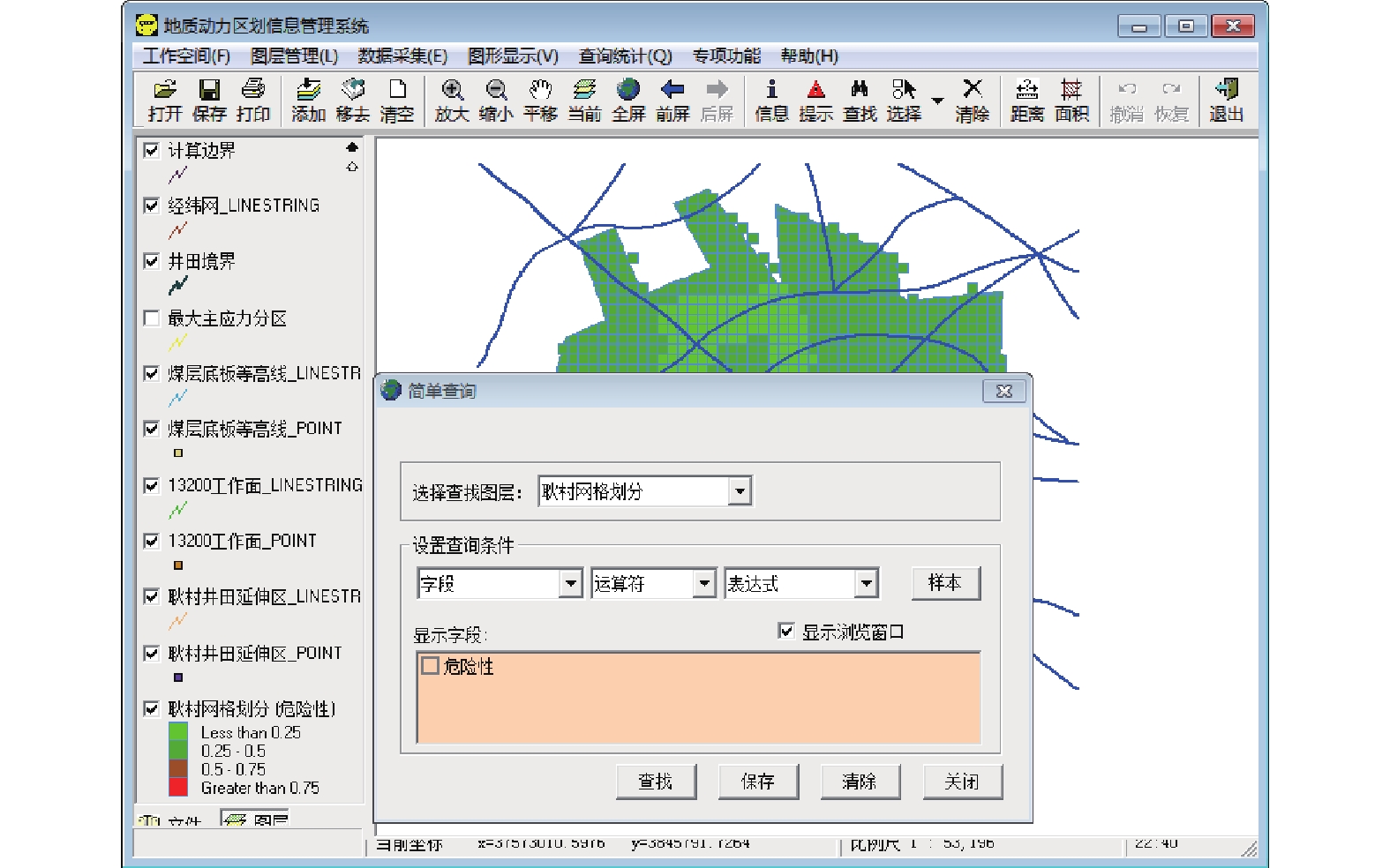Image resolution: width=1390 pixels, height=868 pixels.
Task: Uncheck 显示浏览窗口 checkbox
Action: coord(786,631)
